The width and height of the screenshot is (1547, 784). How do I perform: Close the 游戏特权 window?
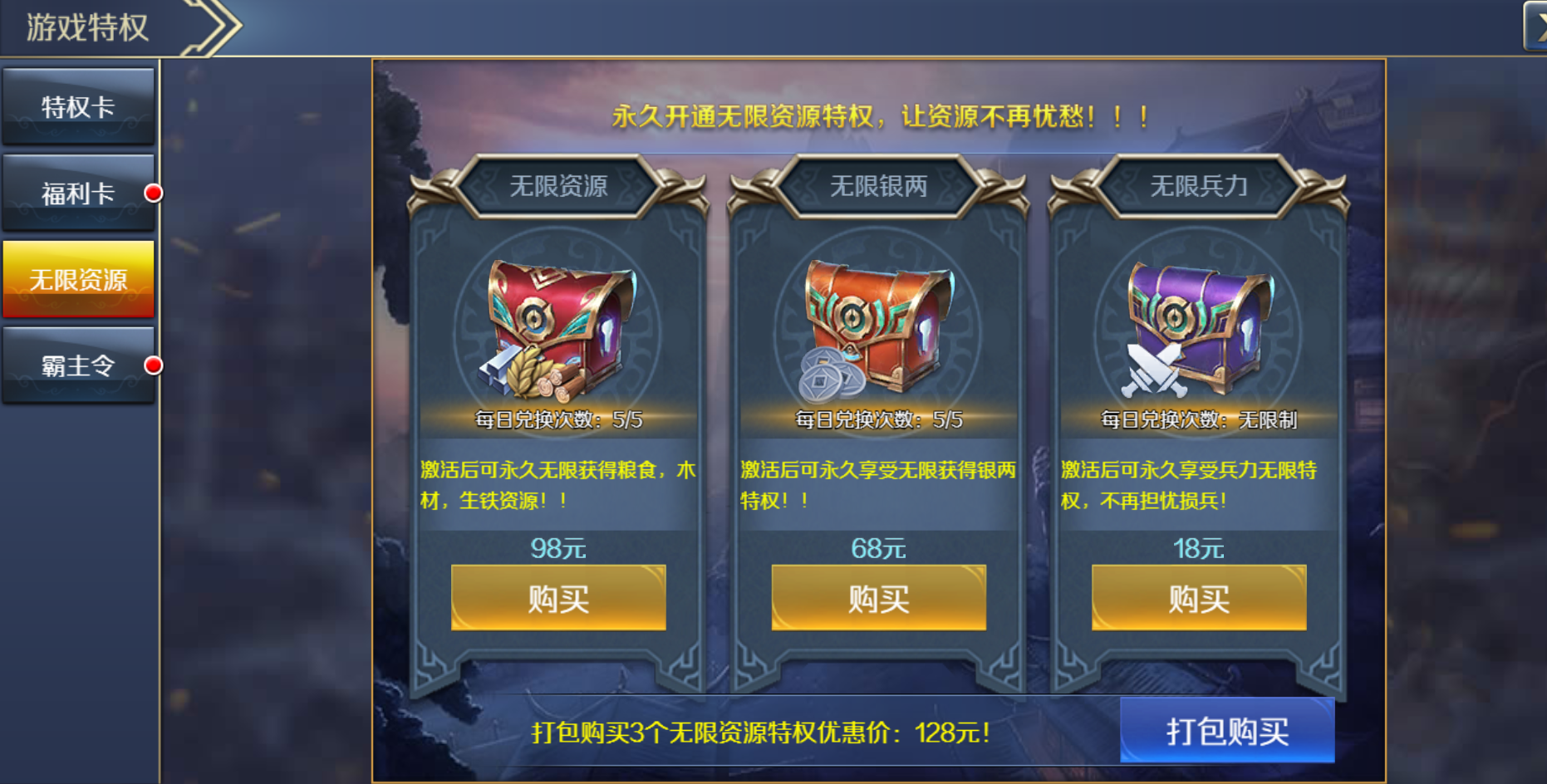[x=1536, y=27]
